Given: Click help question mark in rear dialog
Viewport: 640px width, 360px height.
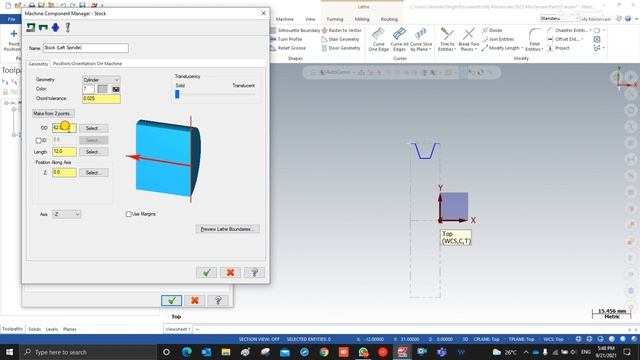Looking at the screenshot, I should point(218,301).
